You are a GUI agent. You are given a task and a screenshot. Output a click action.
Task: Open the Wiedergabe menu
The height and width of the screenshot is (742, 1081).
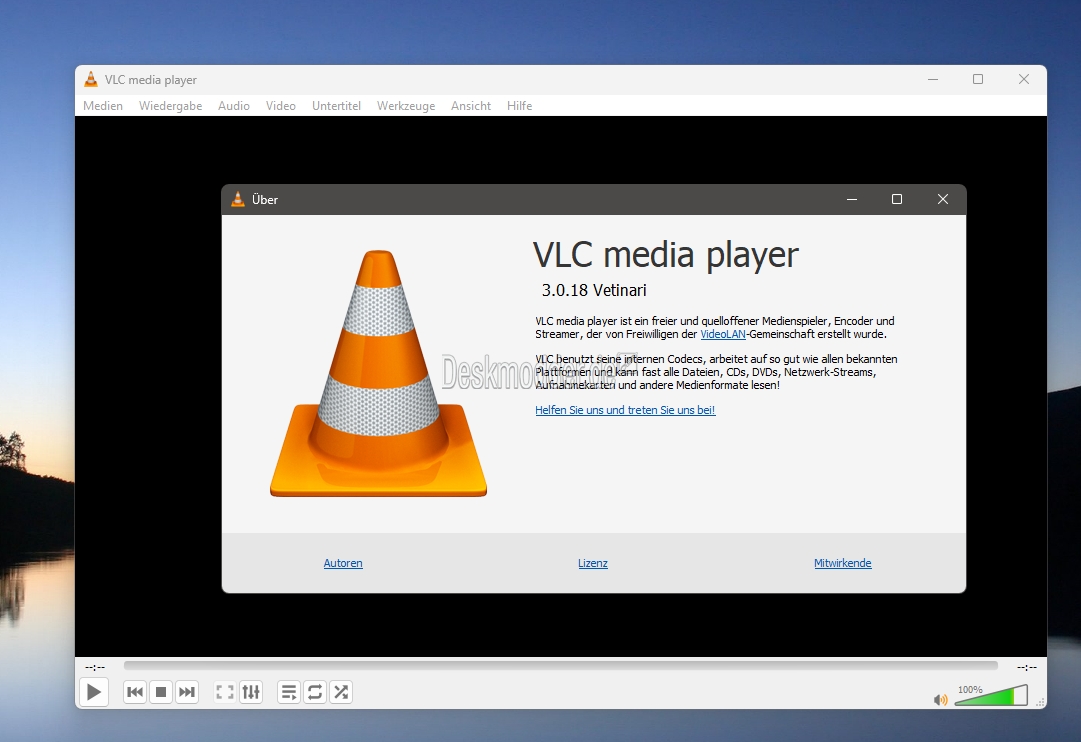(x=170, y=106)
